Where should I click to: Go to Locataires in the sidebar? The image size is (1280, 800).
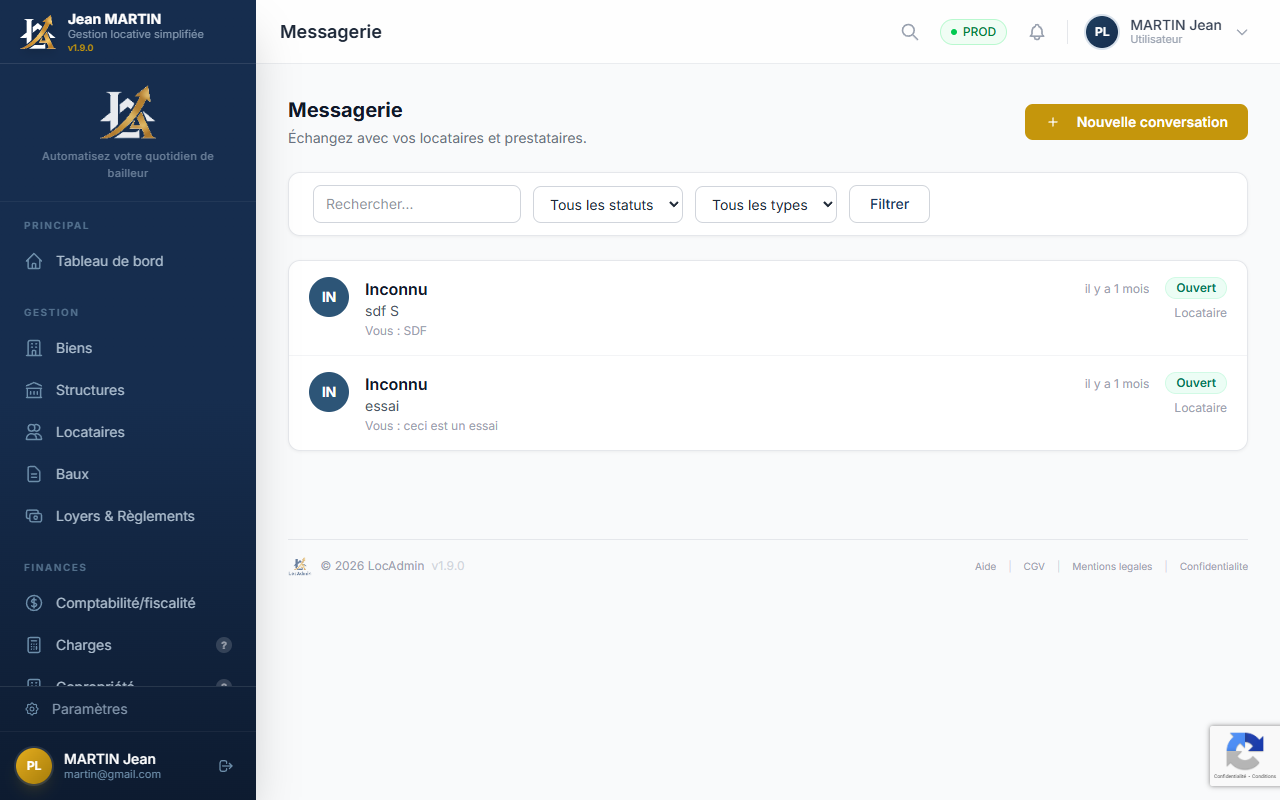pos(90,432)
